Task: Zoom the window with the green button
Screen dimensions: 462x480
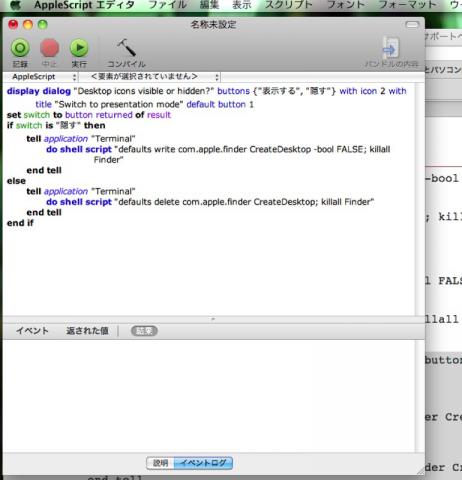Action: click(43, 25)
